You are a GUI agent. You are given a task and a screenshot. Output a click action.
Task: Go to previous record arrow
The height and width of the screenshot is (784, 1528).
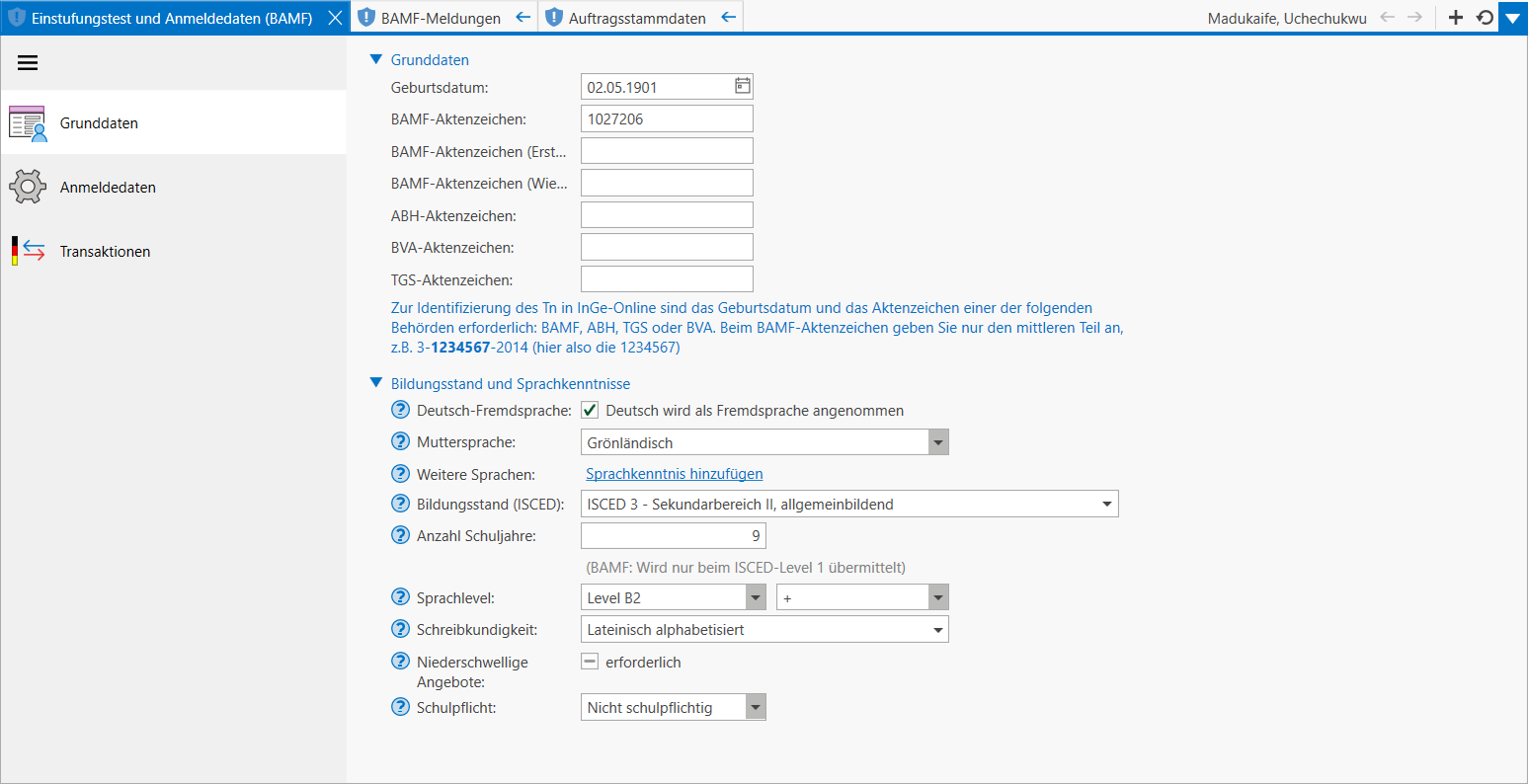pyautogui.click(x=1388, y=18)
